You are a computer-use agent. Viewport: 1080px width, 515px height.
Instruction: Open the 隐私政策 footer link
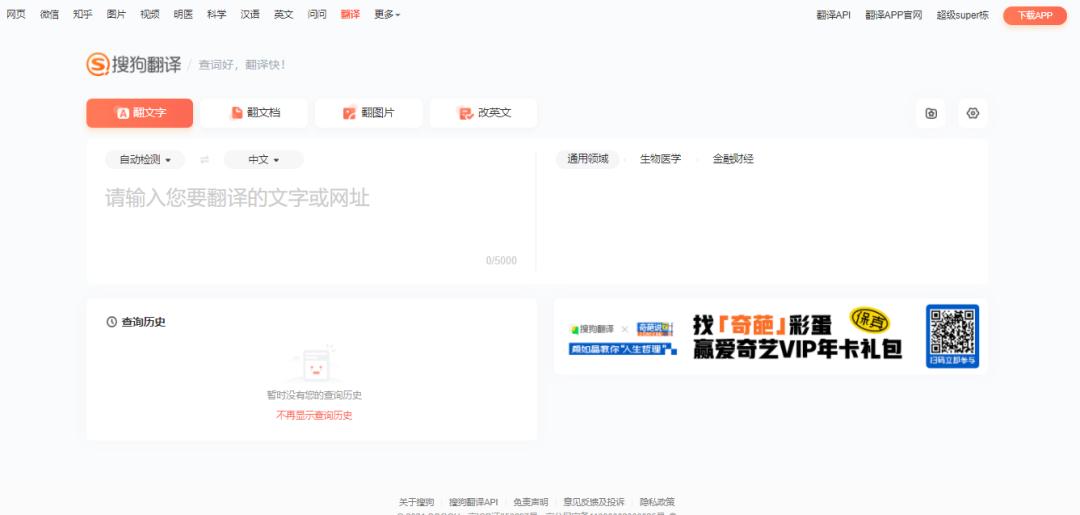(657, 502)
